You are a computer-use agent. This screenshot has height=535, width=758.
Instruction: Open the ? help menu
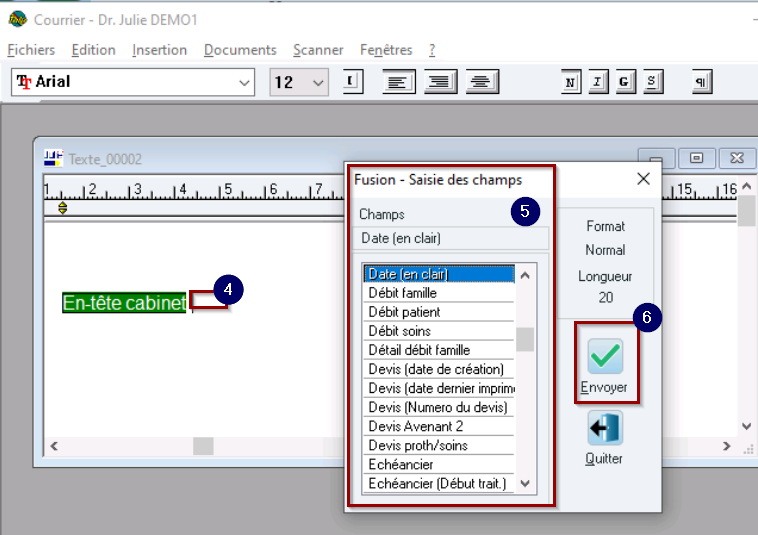click(x=432, y=50)
